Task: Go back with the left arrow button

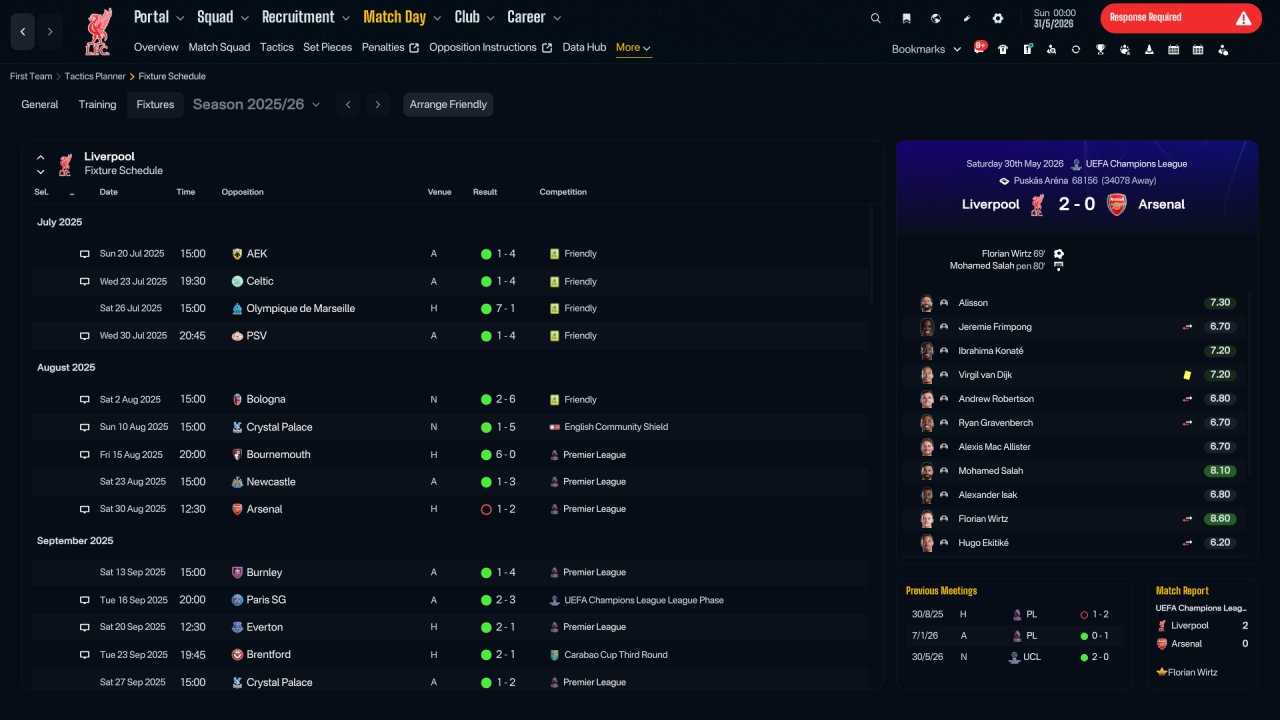Action: (x=23, y=32)
